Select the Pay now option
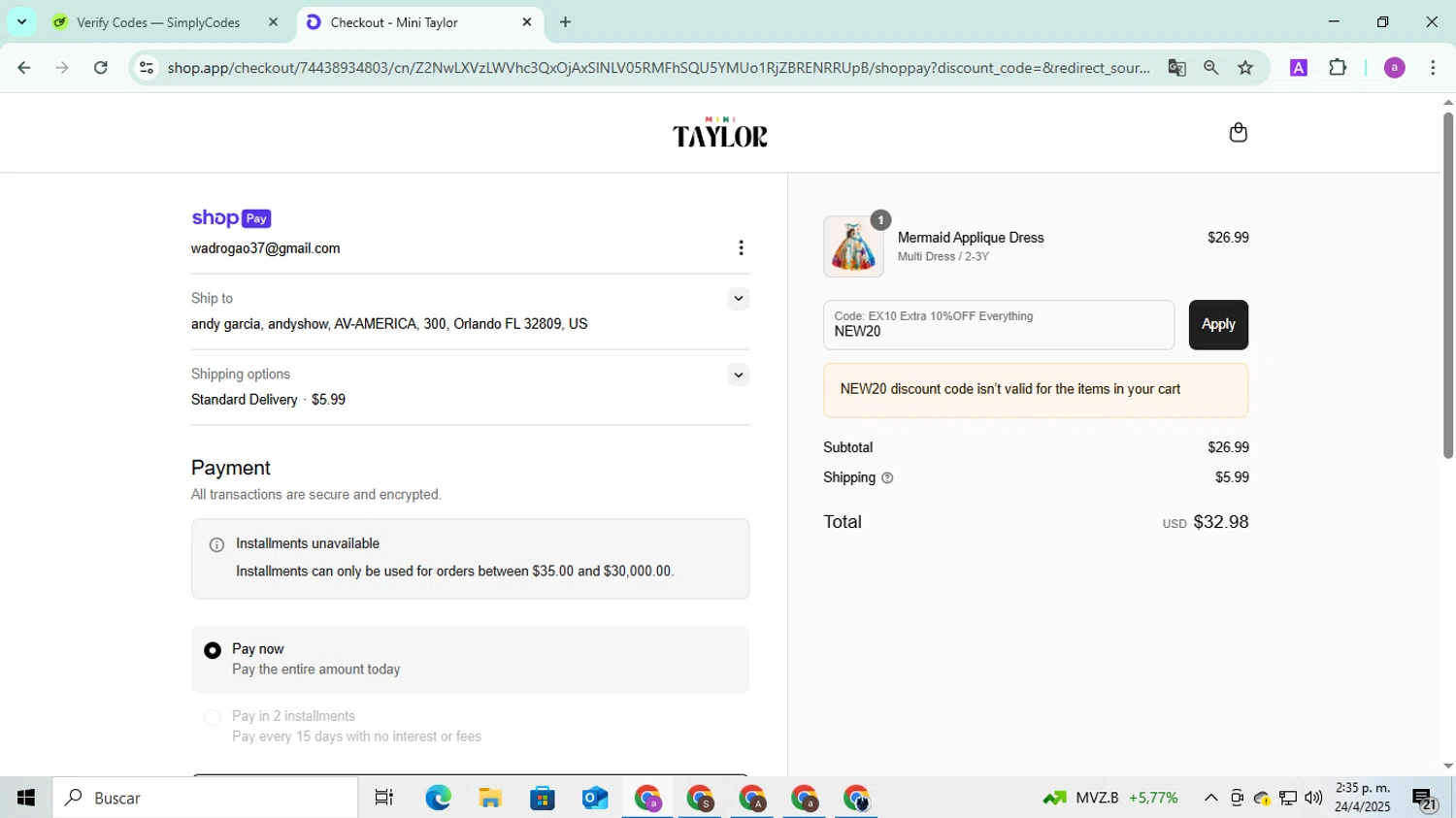This screenshot has width=1456, height=818. pos(213,650)
